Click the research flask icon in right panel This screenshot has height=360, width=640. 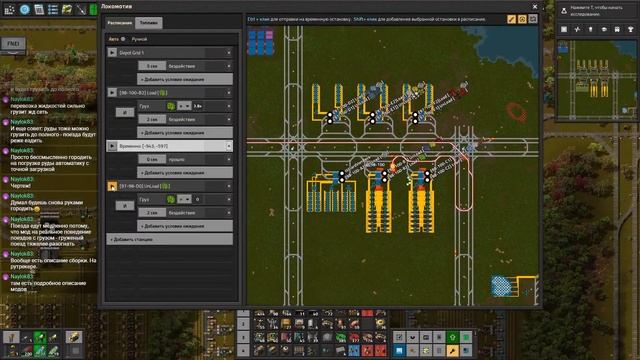pyautogui.click(x=564, y=11)
